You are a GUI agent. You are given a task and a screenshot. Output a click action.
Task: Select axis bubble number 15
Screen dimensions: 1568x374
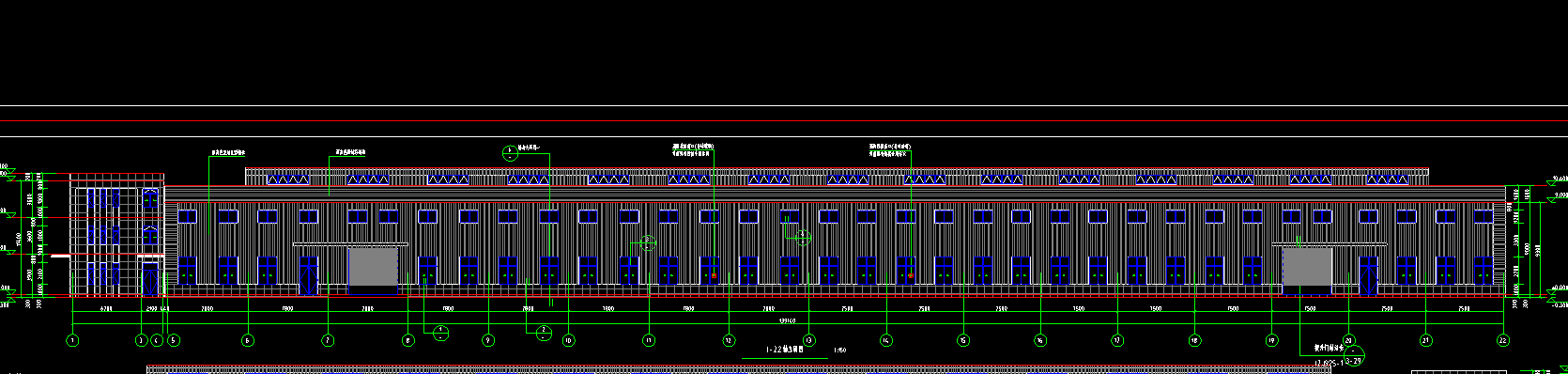click(963, 340)
